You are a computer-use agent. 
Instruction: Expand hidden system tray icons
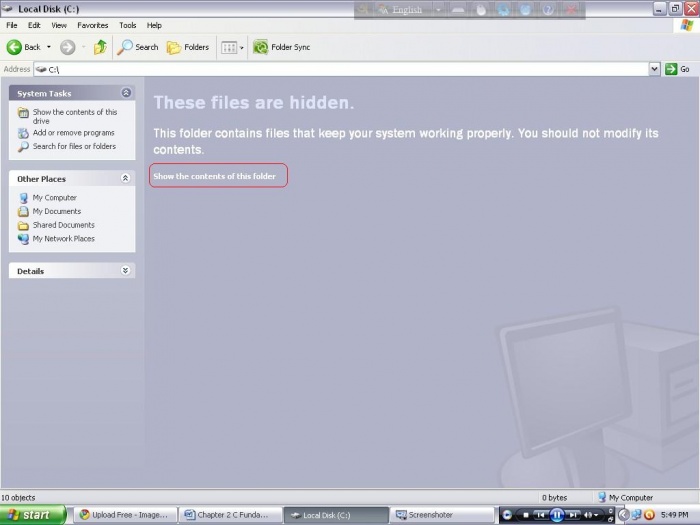623,515
